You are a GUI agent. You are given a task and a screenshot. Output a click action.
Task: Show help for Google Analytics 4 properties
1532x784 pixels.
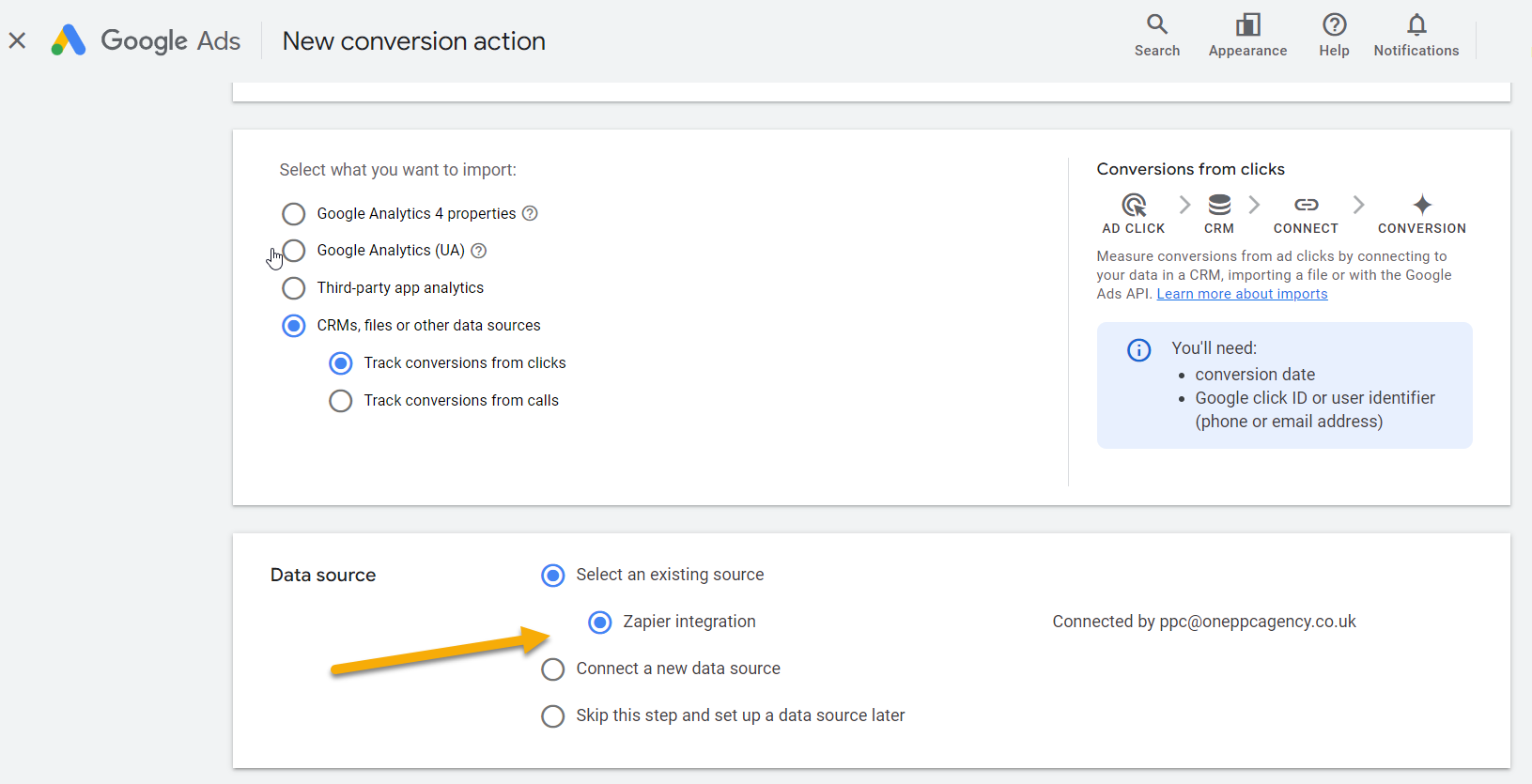[530, 213]
